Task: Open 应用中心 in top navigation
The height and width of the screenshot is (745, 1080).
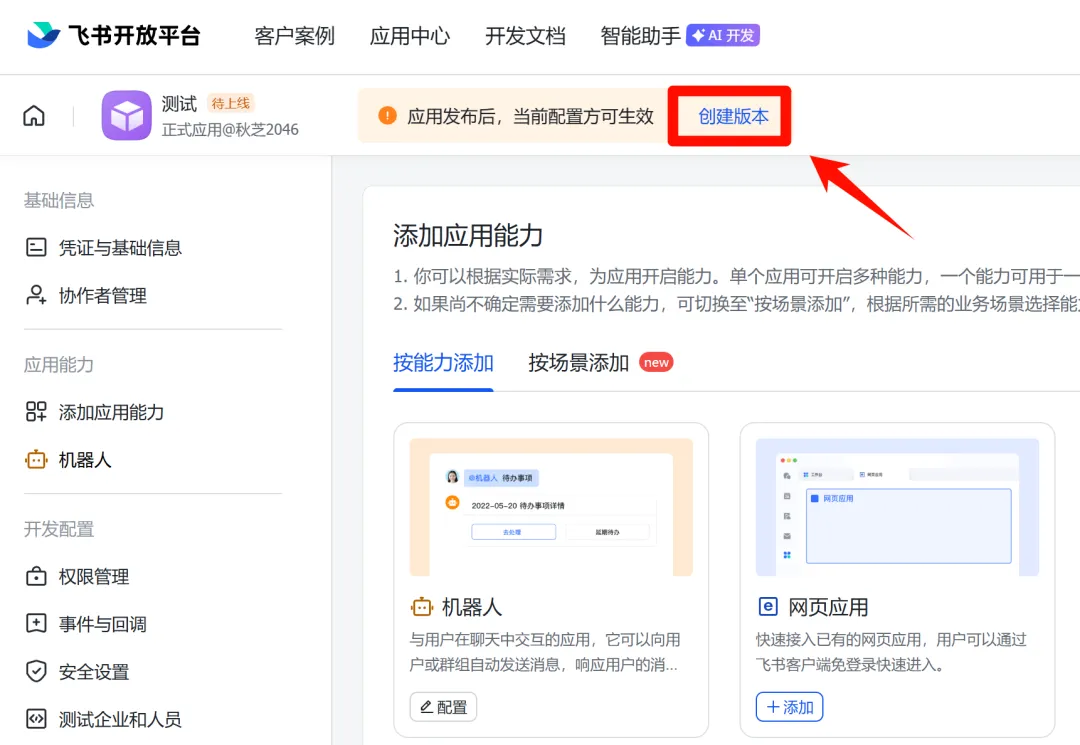Action: click(x=410, y=36)
